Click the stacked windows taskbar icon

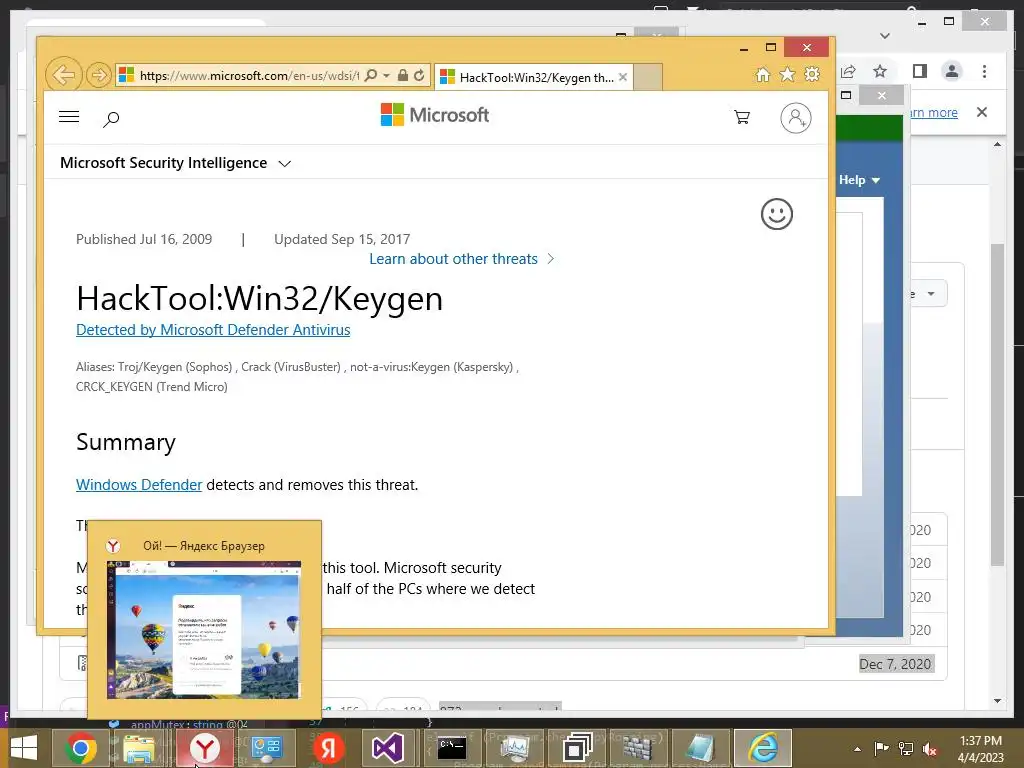tap(577, 748)
